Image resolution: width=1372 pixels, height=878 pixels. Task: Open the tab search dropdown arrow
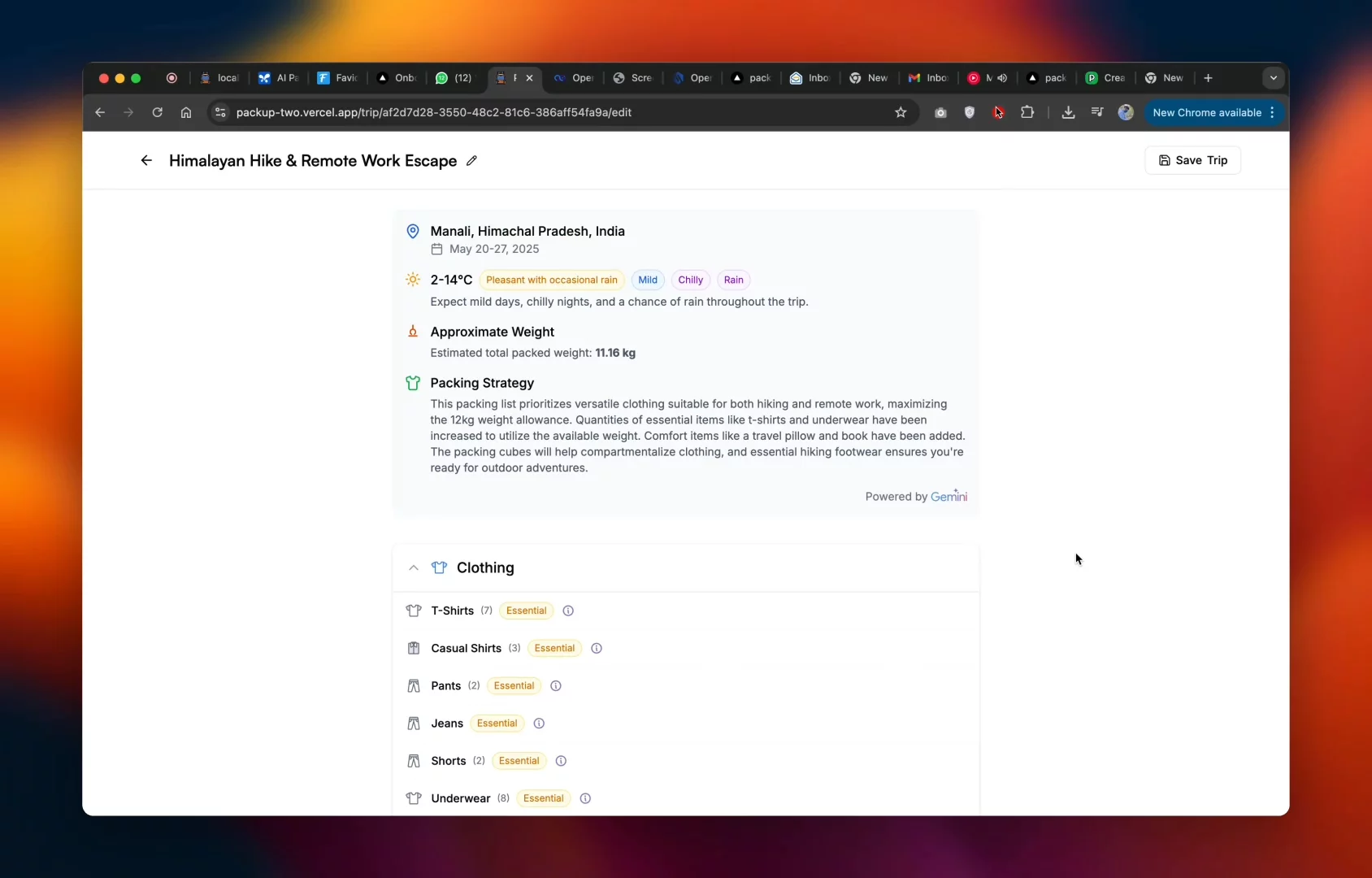(1273, 78)
